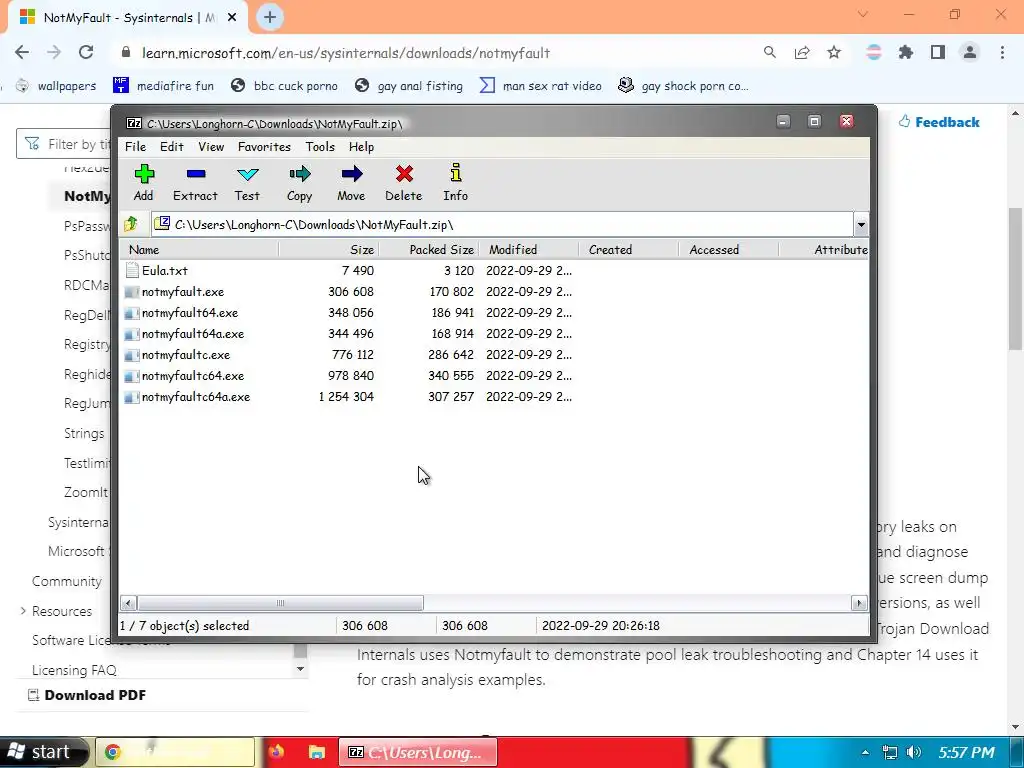Toggle the Chrome side panel icon
This screenshot has height=768, width=1024.
click(938, 52)
